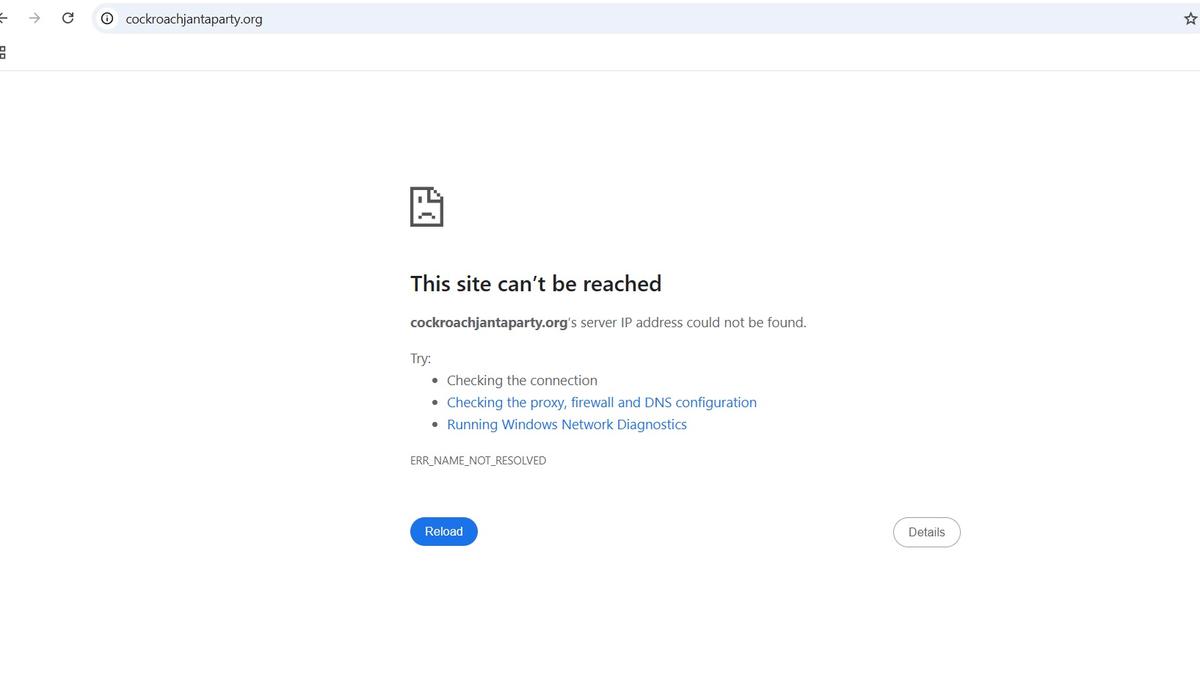
Task: Click the circular reload icon in toolbar
Action: [x=68, y=18]
